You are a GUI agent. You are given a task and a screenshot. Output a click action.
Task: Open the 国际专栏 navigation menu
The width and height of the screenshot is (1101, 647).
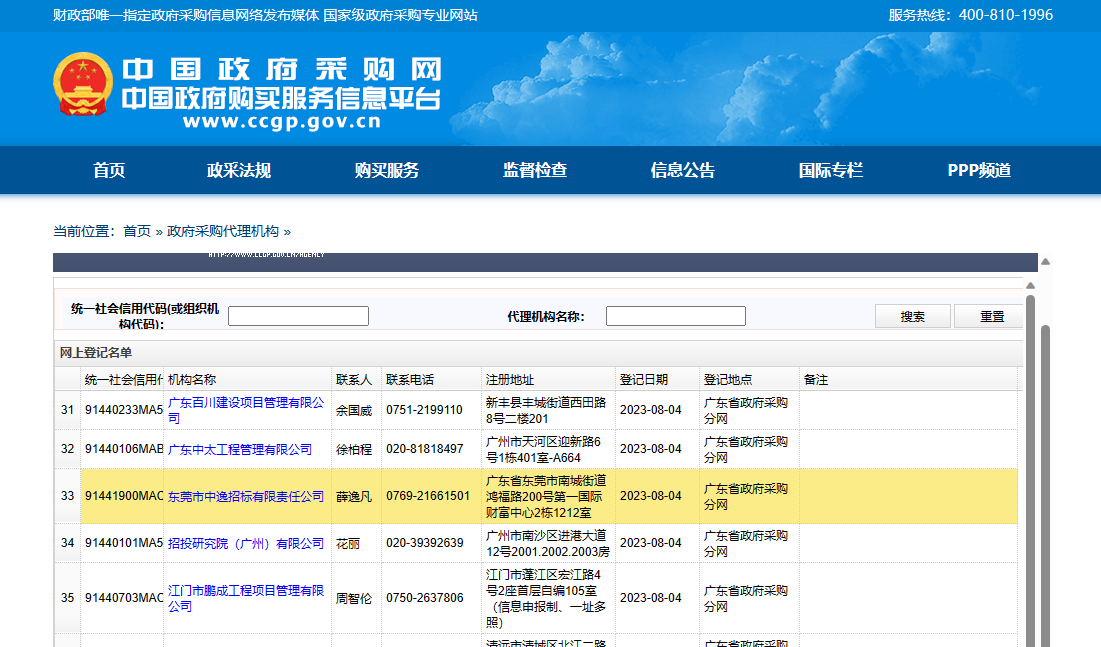coord(830,170)
